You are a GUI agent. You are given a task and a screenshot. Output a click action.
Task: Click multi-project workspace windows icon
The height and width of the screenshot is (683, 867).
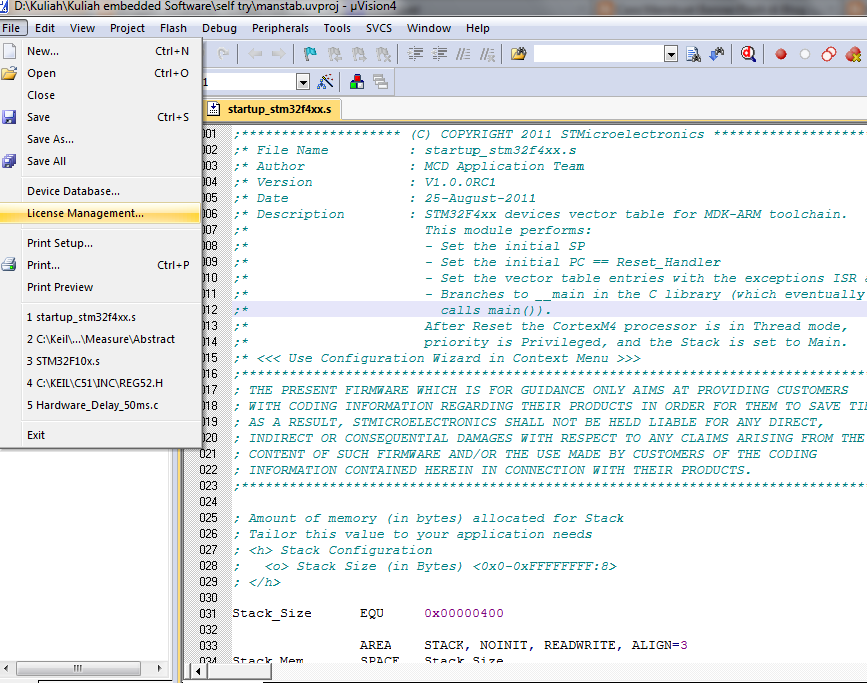pyautogui.click(x=380, y=82)
